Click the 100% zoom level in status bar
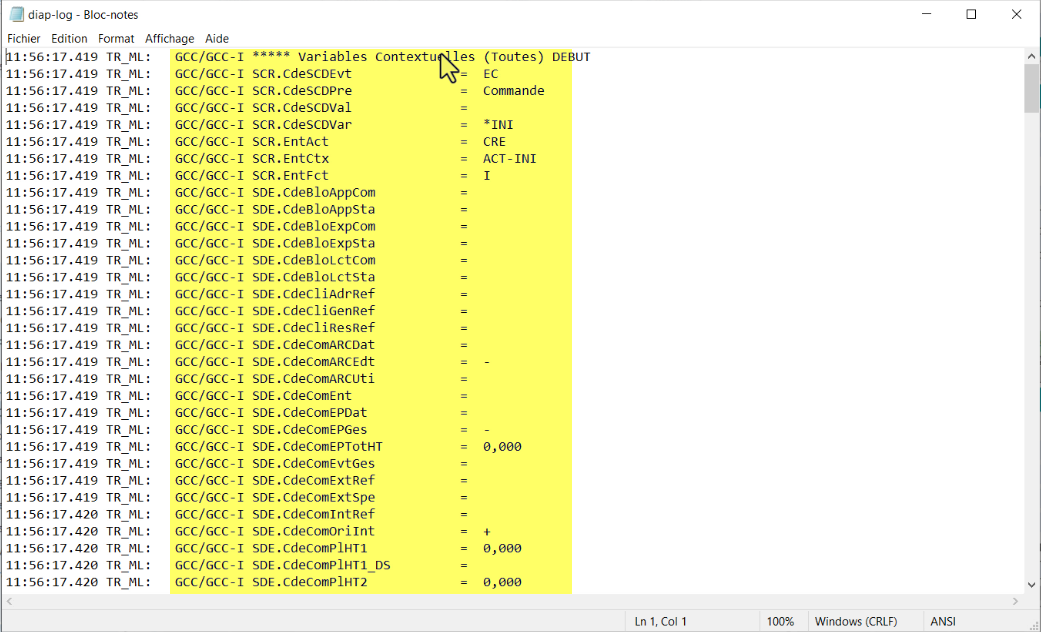1041x632 pixels. pyautogui.click(x=780, y=621)
